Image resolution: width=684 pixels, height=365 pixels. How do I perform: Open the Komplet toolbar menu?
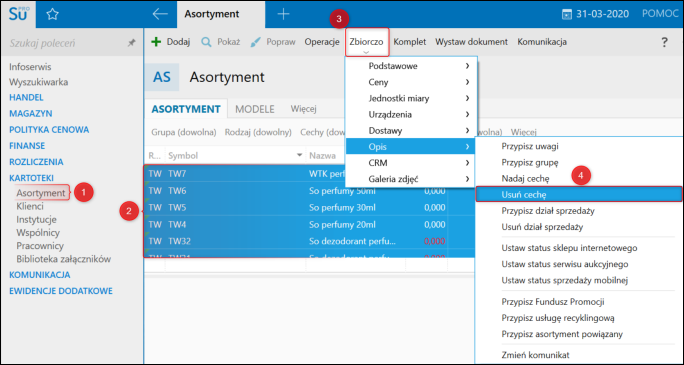coord(410,42)
